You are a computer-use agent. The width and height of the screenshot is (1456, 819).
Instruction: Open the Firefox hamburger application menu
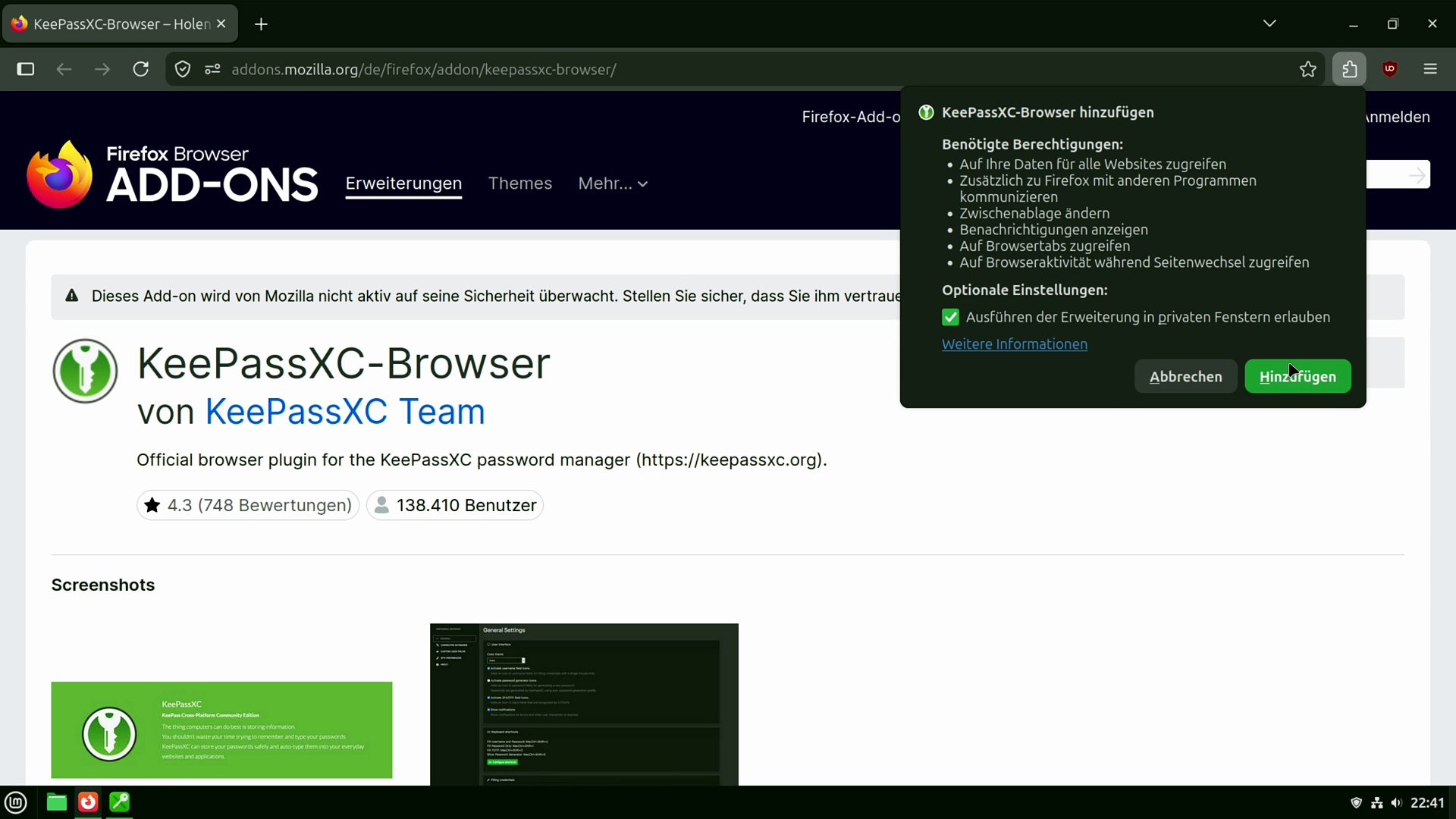pyautogui.click(x=1430, y=69)
